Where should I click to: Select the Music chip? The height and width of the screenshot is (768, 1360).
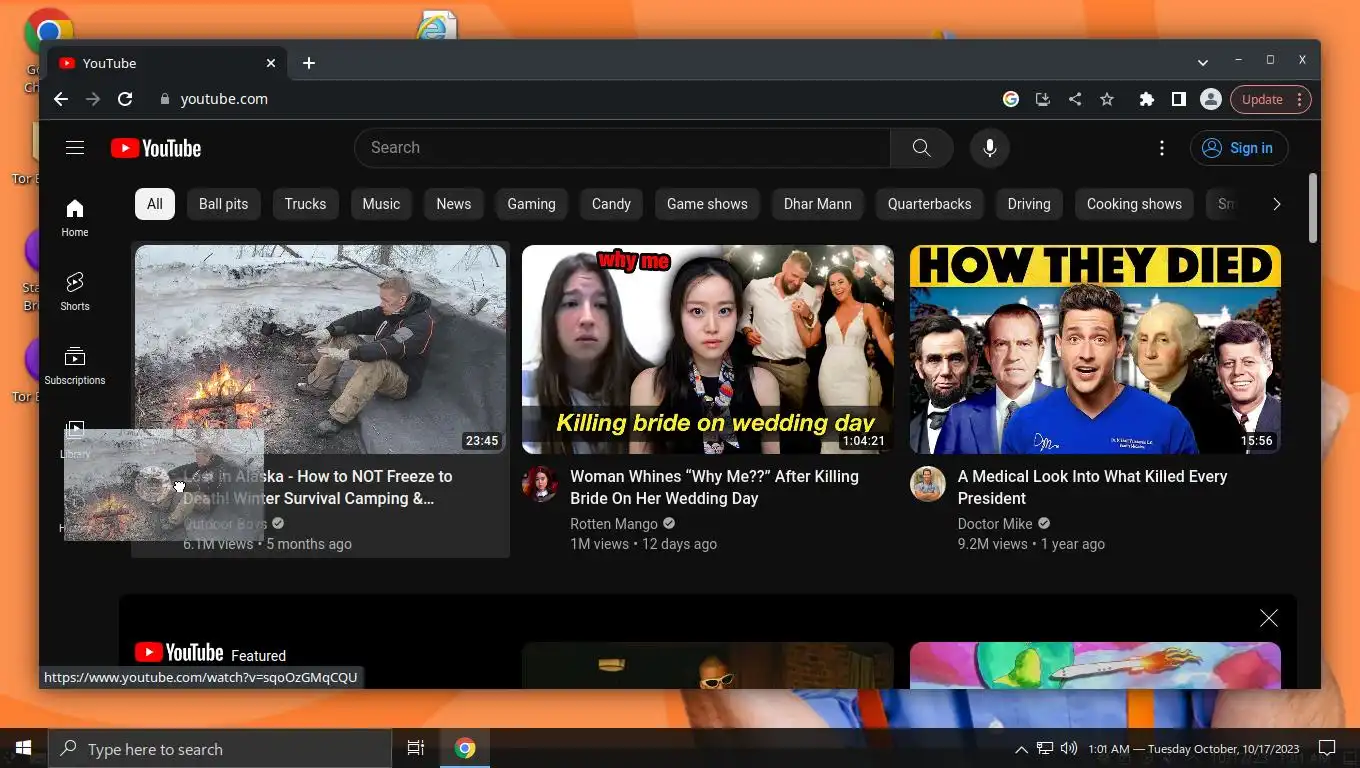pos(381,204)
